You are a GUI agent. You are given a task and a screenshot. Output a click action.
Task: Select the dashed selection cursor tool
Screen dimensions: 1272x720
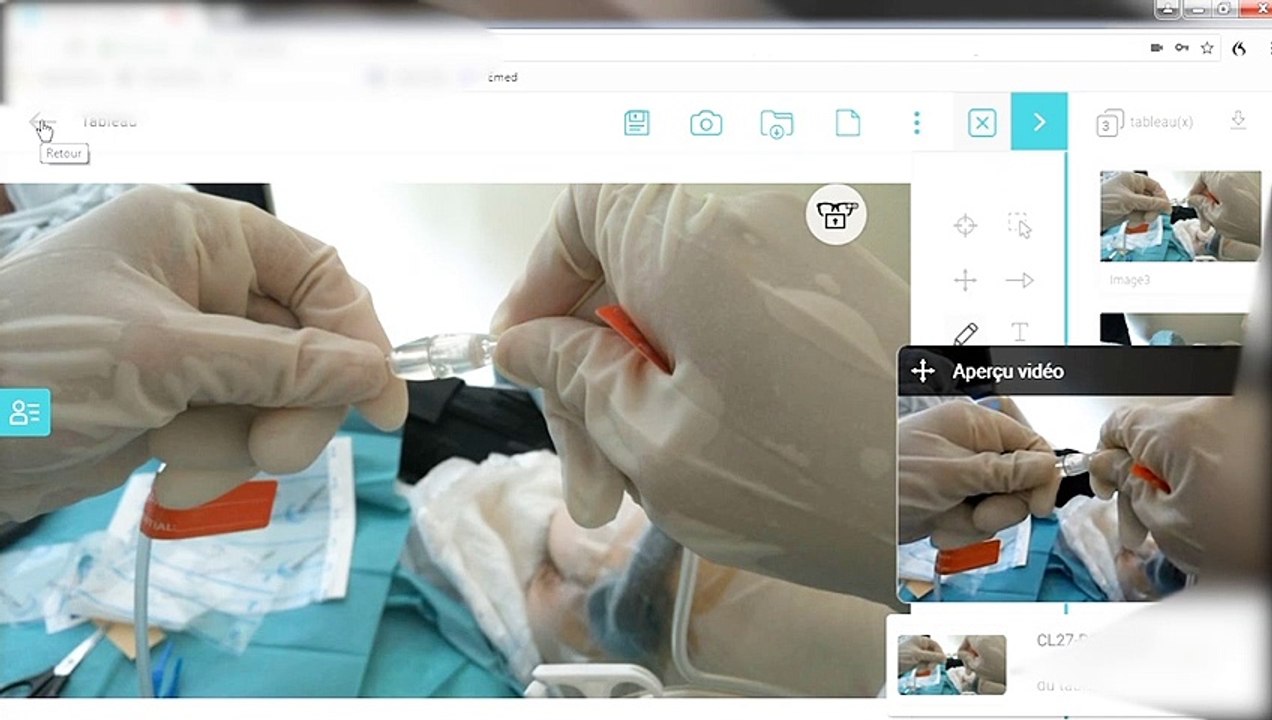click(x=1019, y=225)
